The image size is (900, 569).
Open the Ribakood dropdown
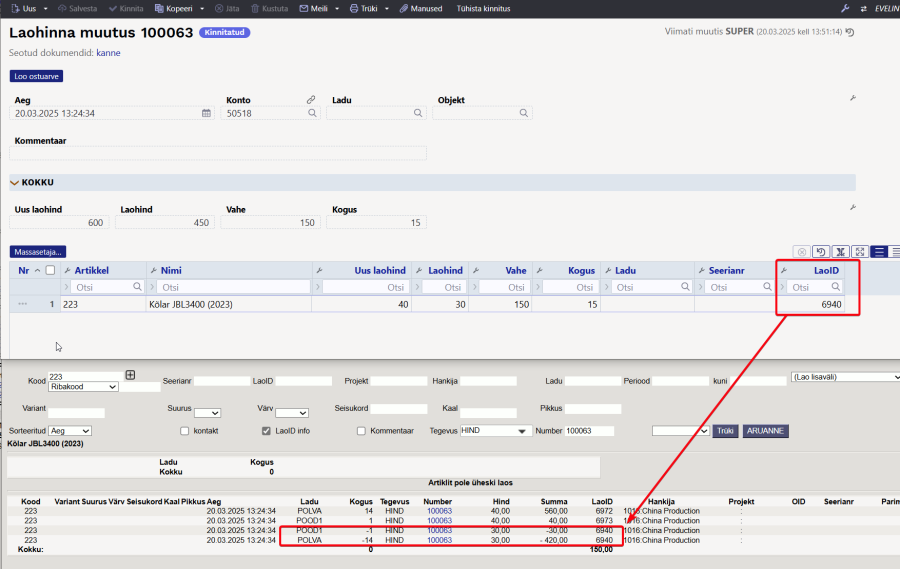[x=83, y=387]
